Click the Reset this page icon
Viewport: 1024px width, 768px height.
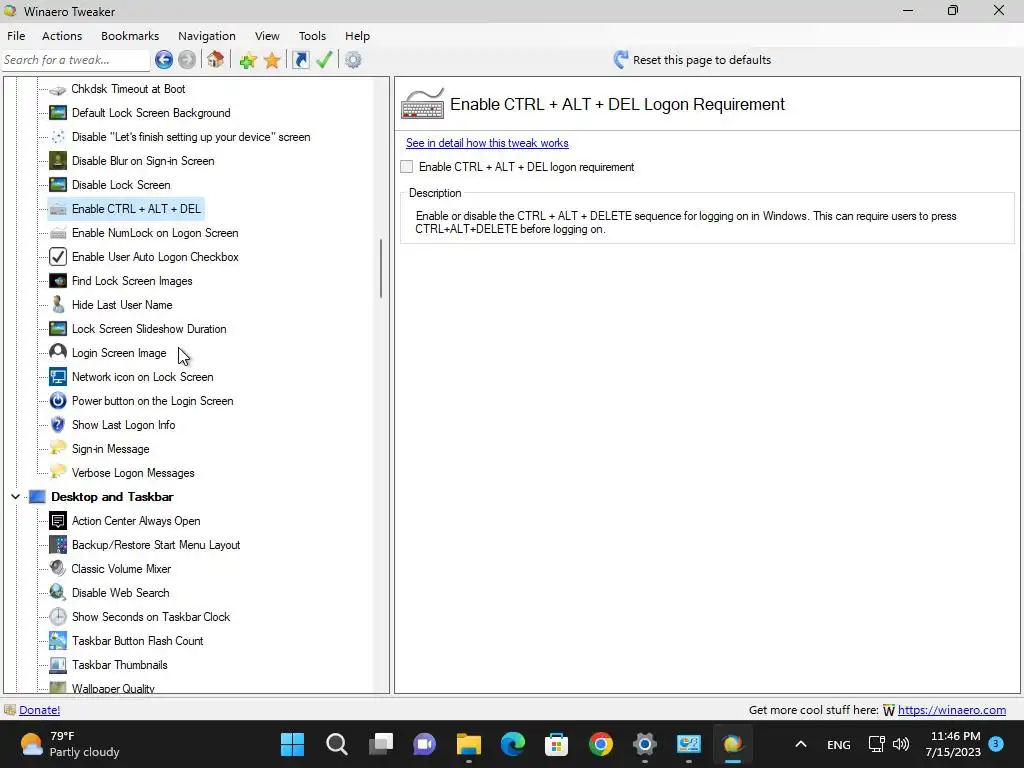(x=621, y=60)
